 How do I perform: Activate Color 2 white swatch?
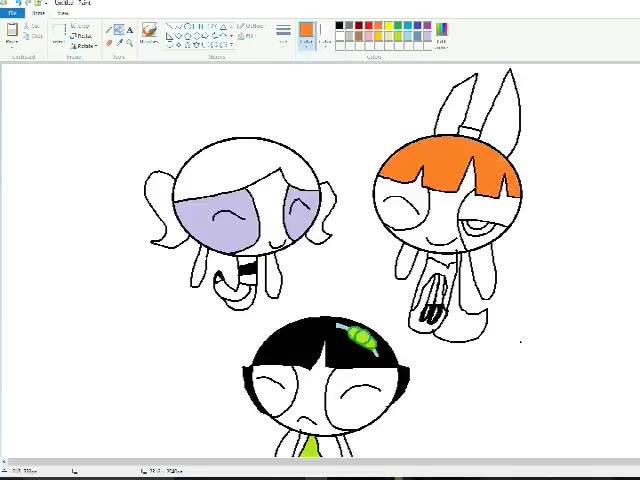click(x=324, y=35)
